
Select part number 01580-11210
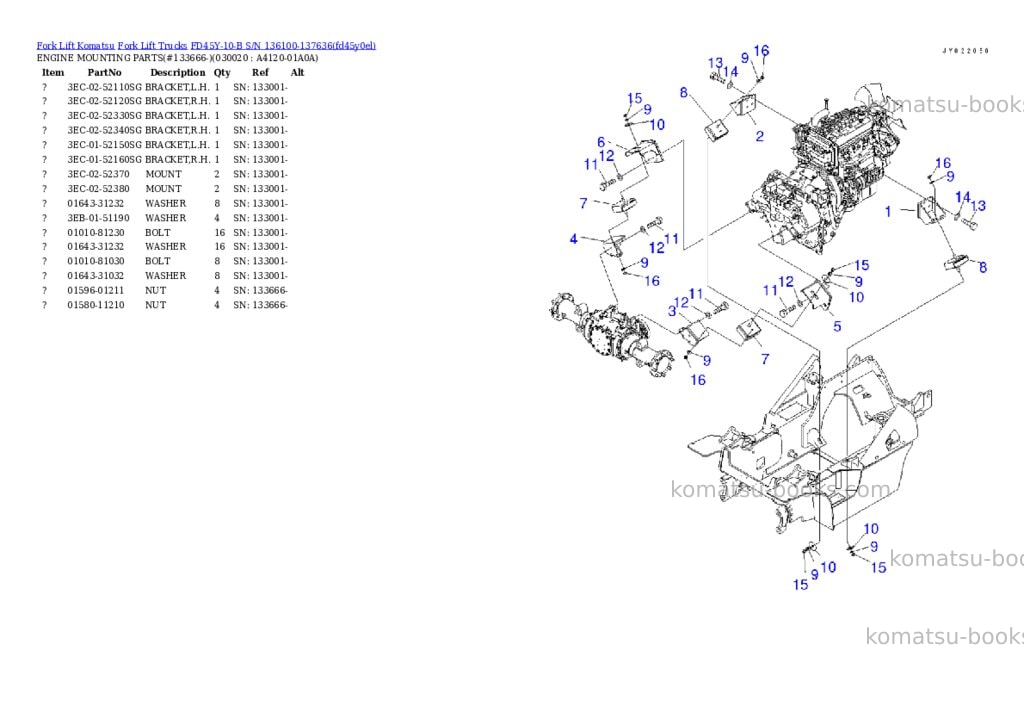[95, 305]
